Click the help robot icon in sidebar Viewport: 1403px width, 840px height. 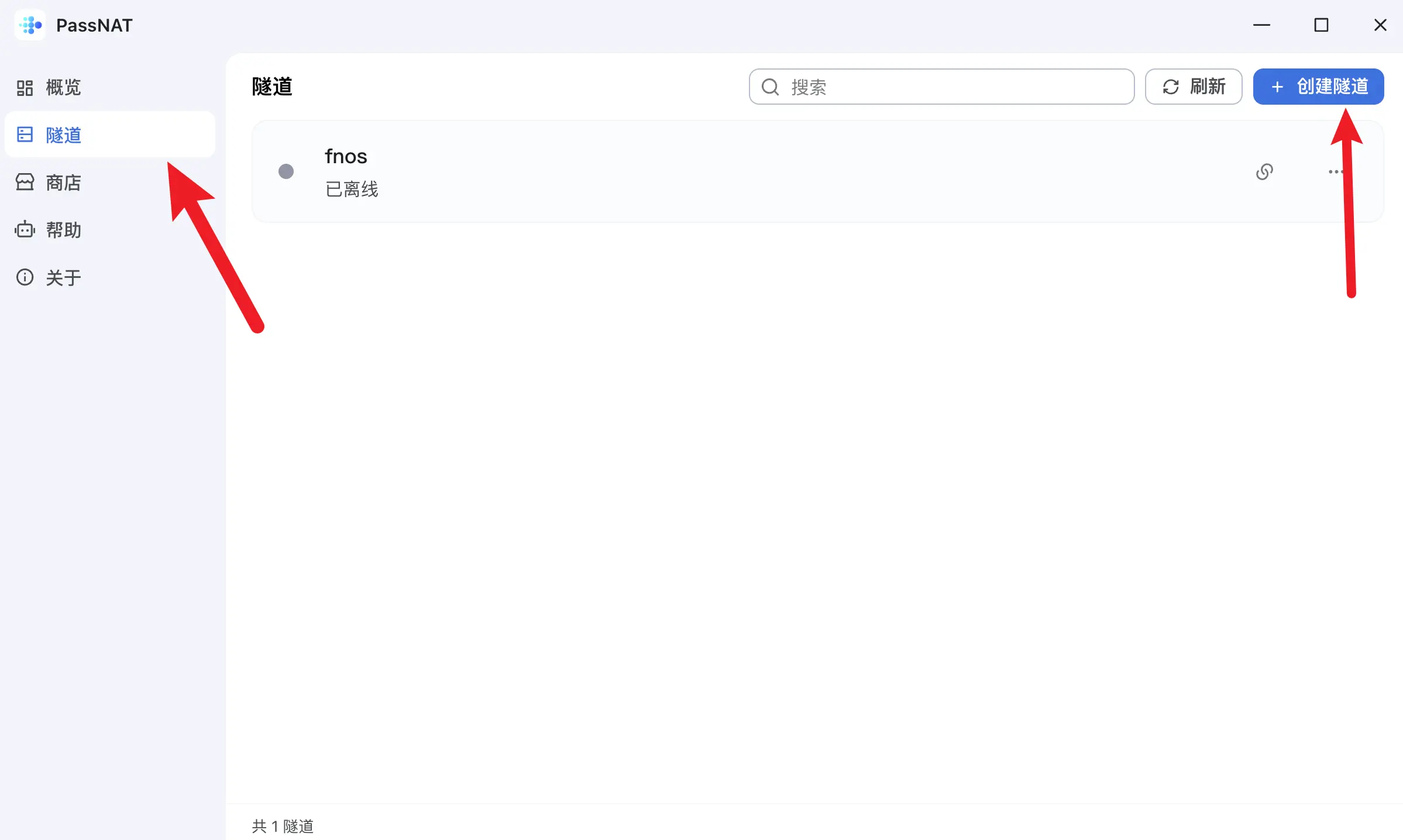coord(25,230)
